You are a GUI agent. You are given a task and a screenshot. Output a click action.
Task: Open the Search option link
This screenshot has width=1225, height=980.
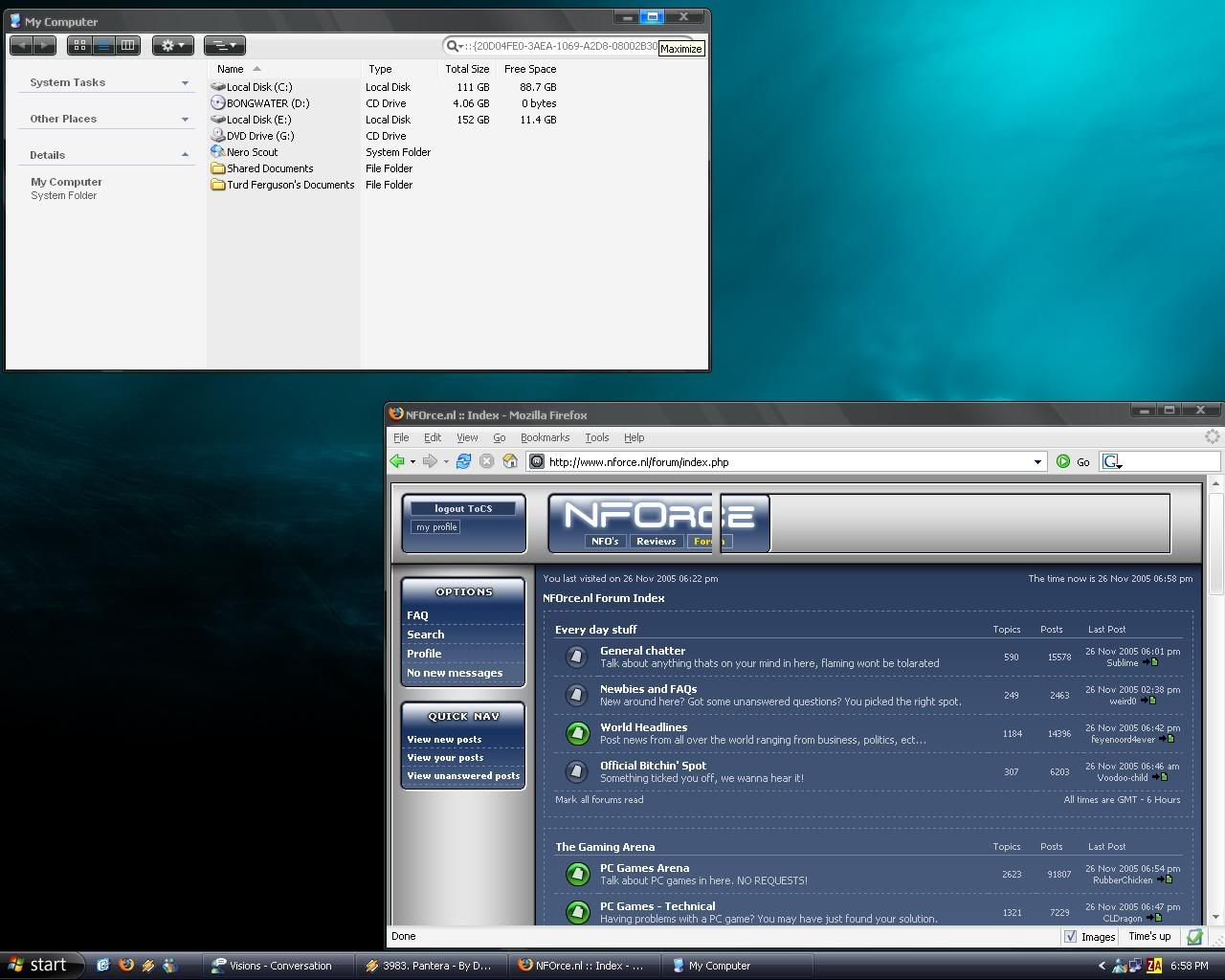(426, 635)
